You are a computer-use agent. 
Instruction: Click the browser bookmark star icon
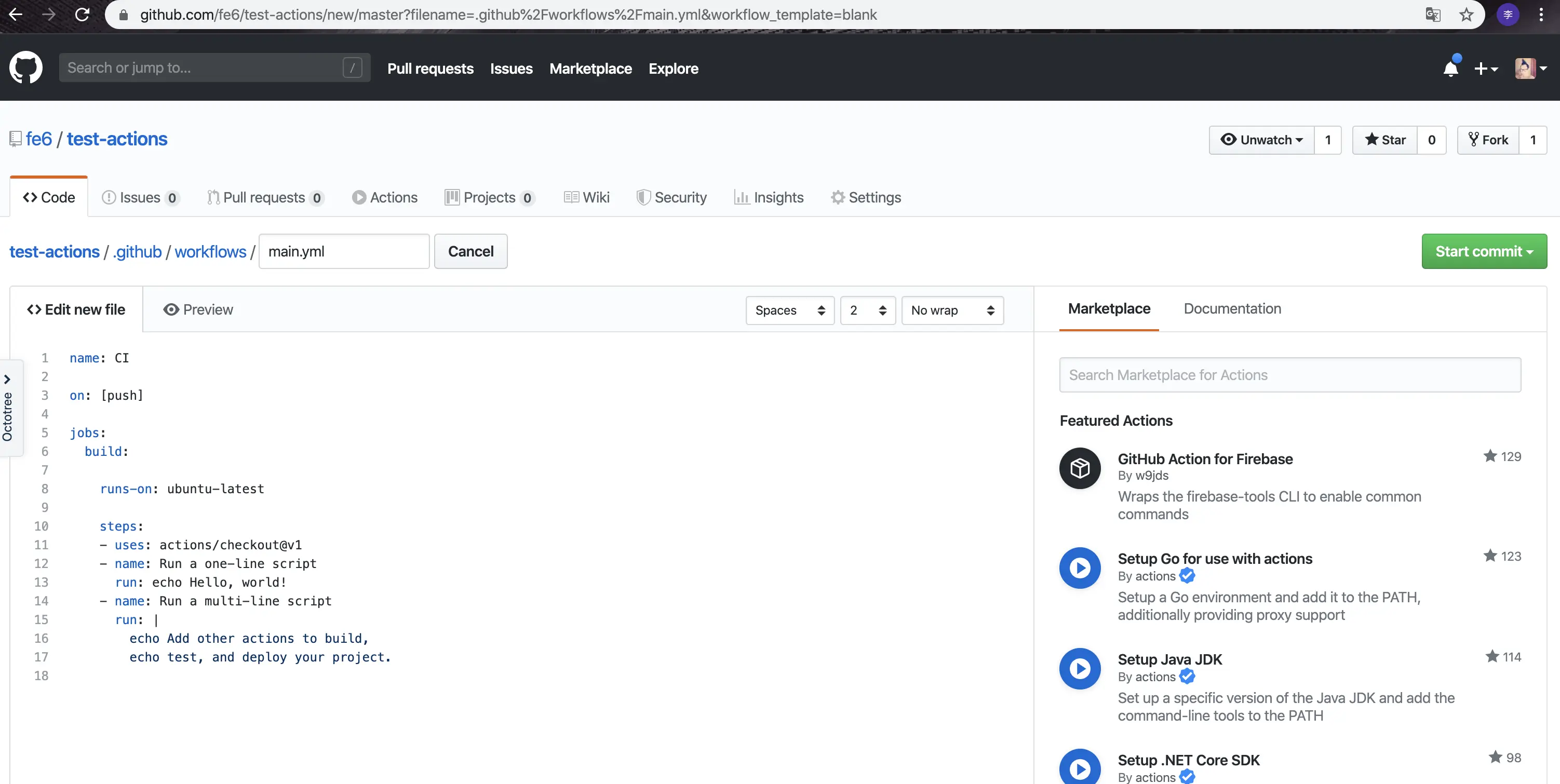point(1466,15)
